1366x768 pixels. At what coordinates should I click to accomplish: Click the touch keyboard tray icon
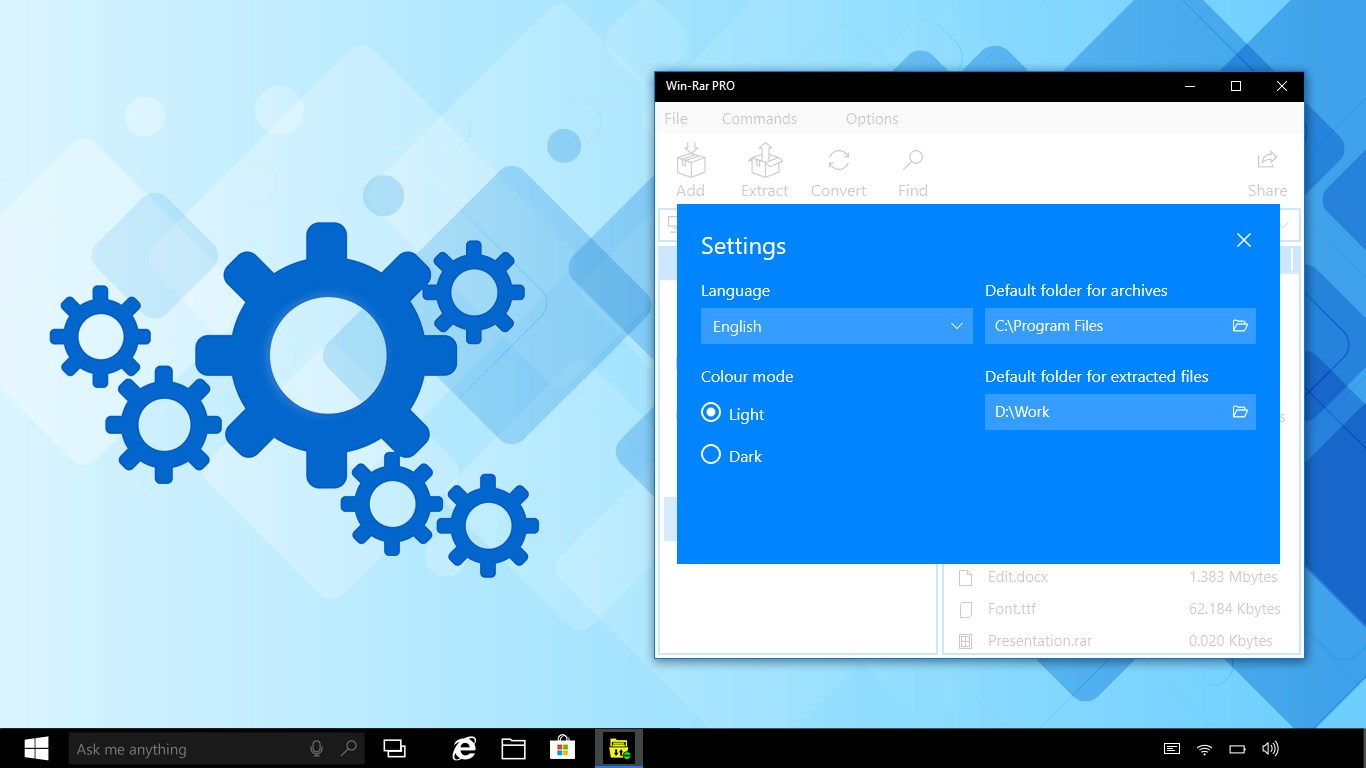pos(1172,749)
